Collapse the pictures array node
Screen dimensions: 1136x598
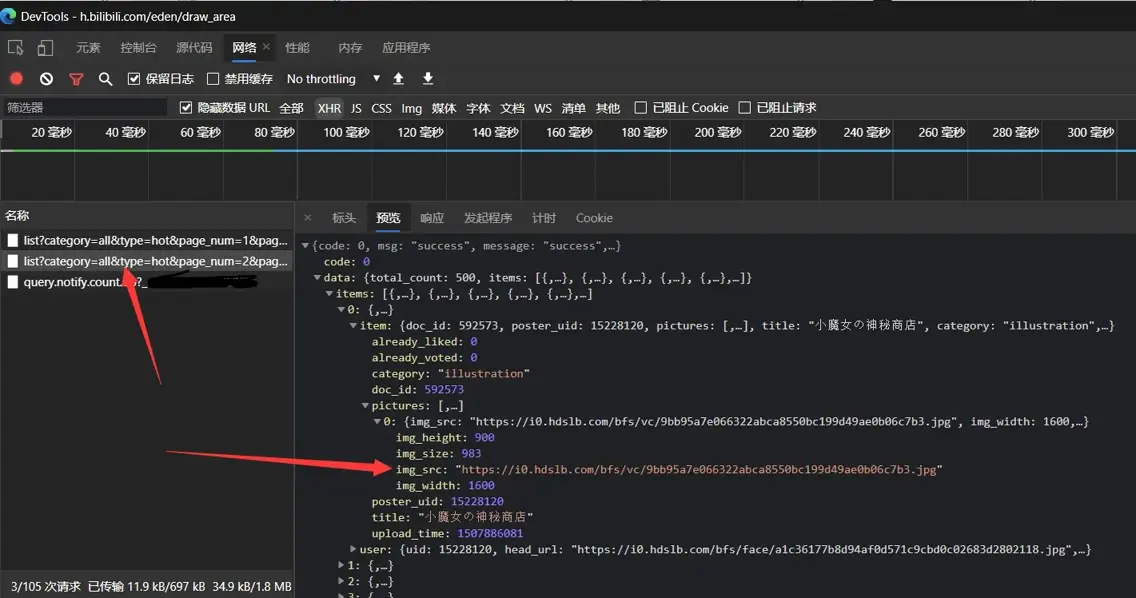[366, 406]
